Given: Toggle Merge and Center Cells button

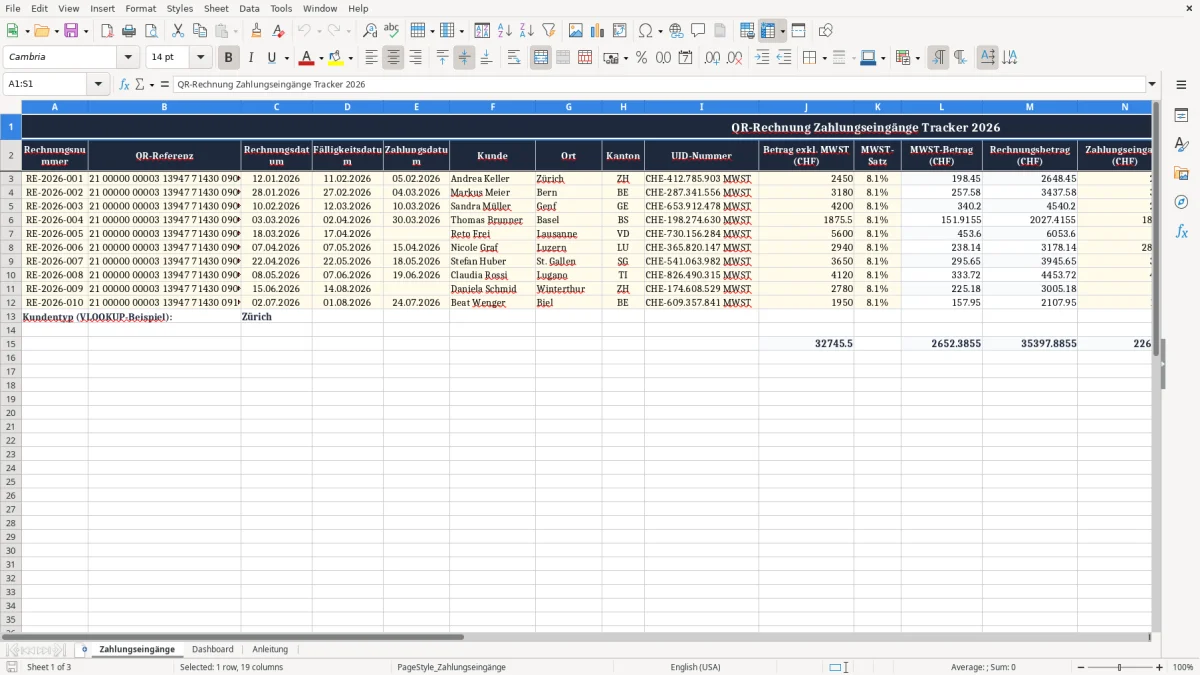Looking at the screenshot, I should (541, 58).
